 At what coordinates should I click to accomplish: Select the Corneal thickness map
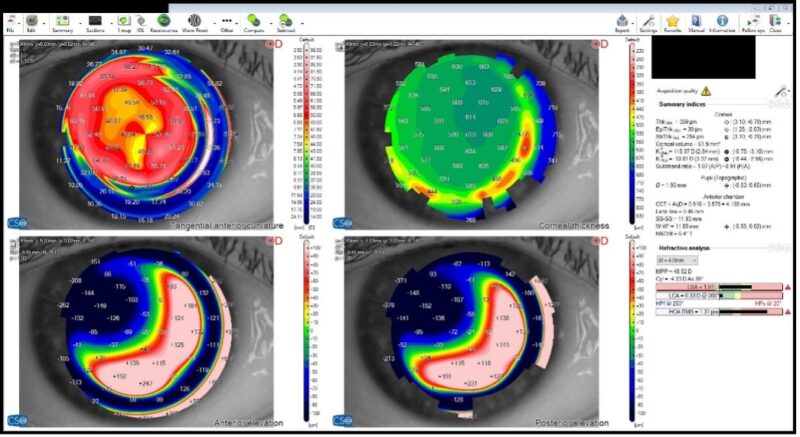(471, 135)
